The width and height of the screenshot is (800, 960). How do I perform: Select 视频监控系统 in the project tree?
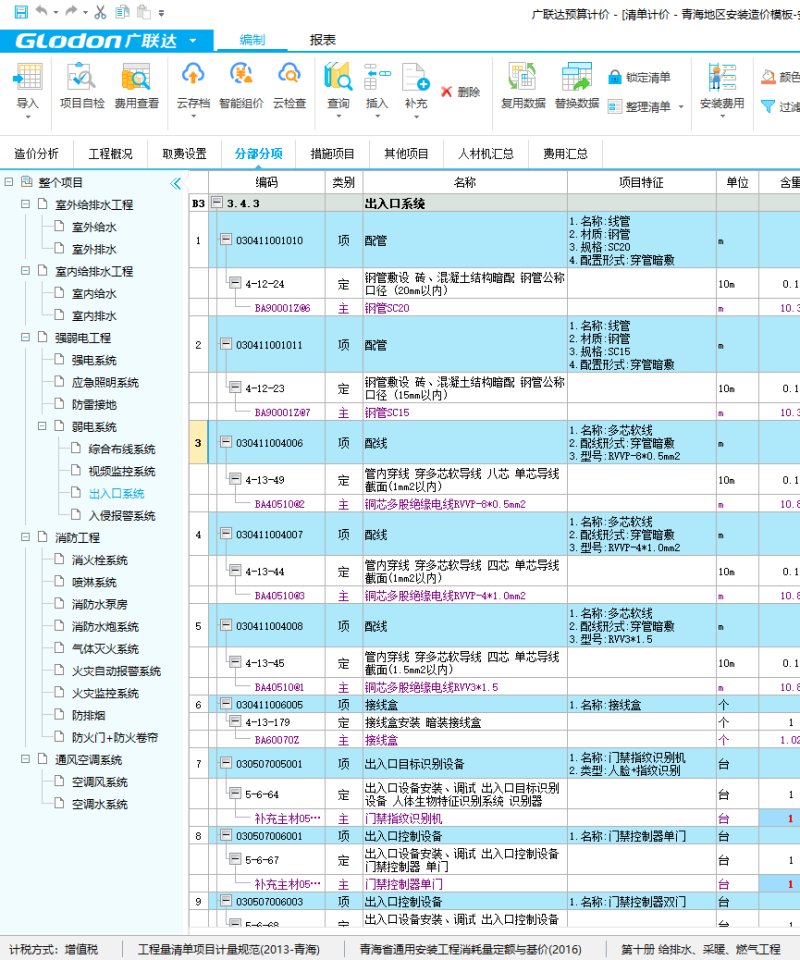[121, 471]
